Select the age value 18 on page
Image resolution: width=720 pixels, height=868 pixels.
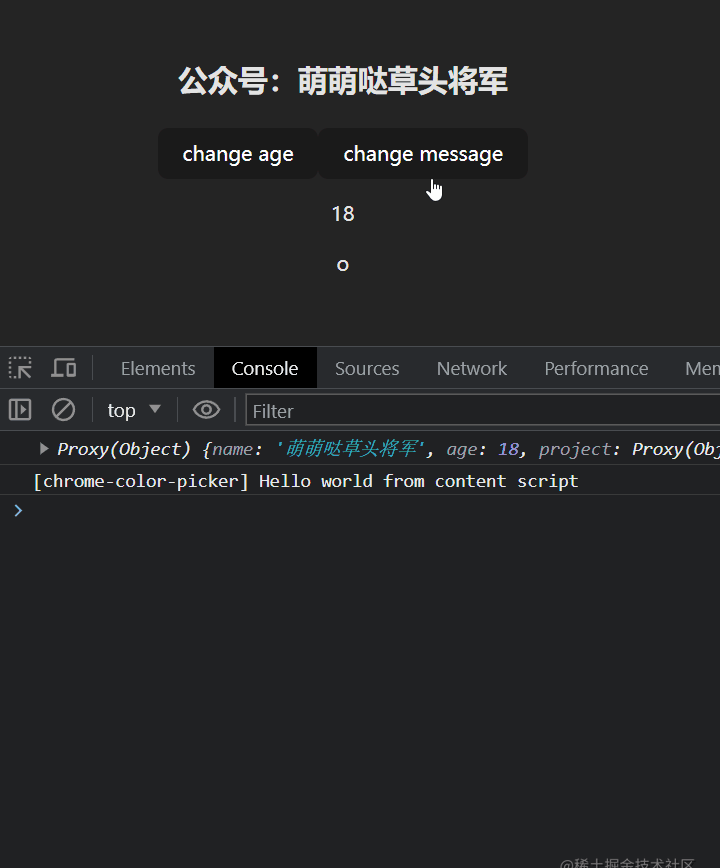pyautogui.click(x=343, y=214)
